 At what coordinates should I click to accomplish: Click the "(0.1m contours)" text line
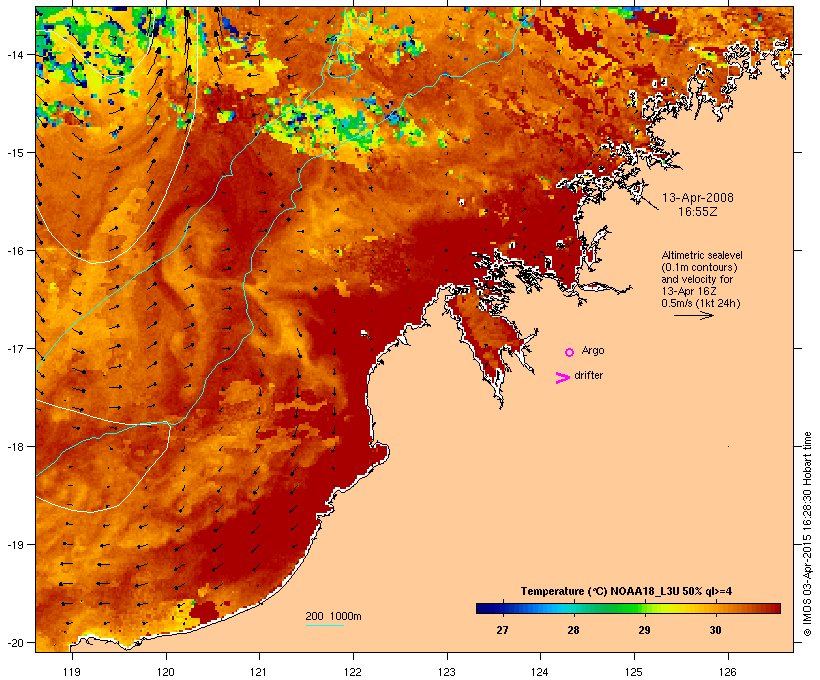[699, 267]
